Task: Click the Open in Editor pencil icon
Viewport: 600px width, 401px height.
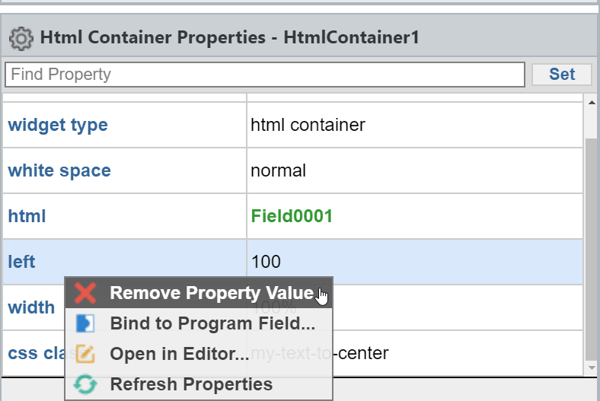Action: [x=85, y=354]
